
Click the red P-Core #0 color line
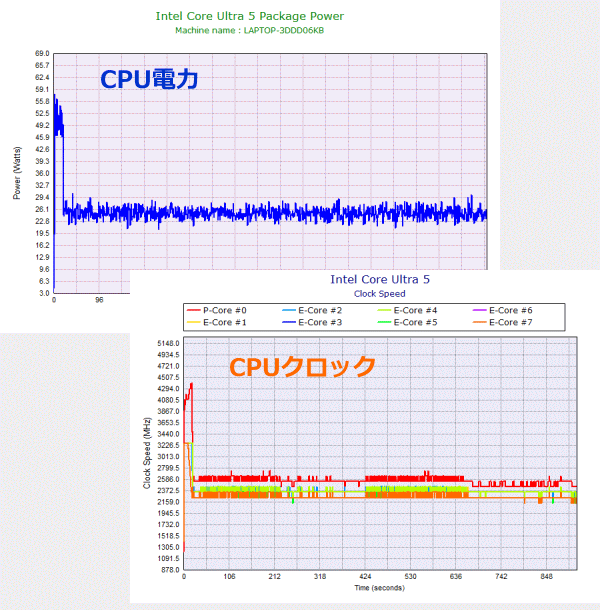(193, 310)
